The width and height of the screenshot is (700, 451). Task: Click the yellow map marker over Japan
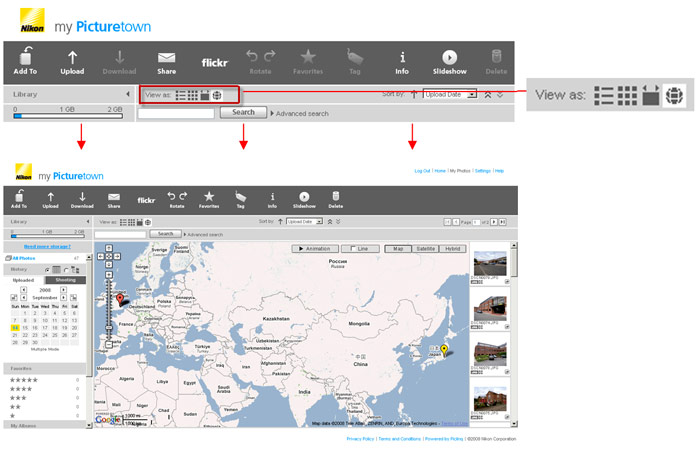444,350
